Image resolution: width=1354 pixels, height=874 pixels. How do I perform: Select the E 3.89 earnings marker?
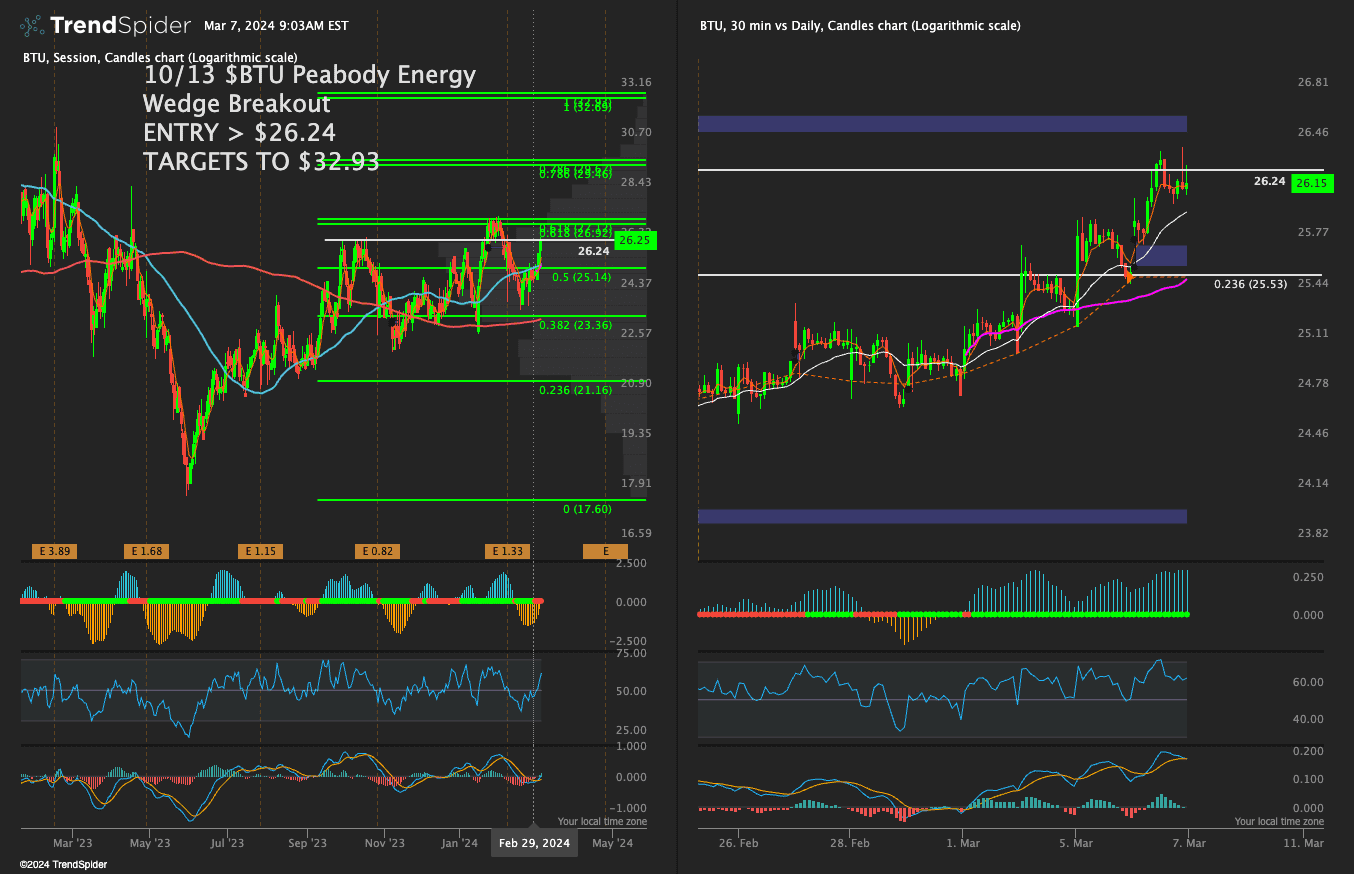coord(53,551)
